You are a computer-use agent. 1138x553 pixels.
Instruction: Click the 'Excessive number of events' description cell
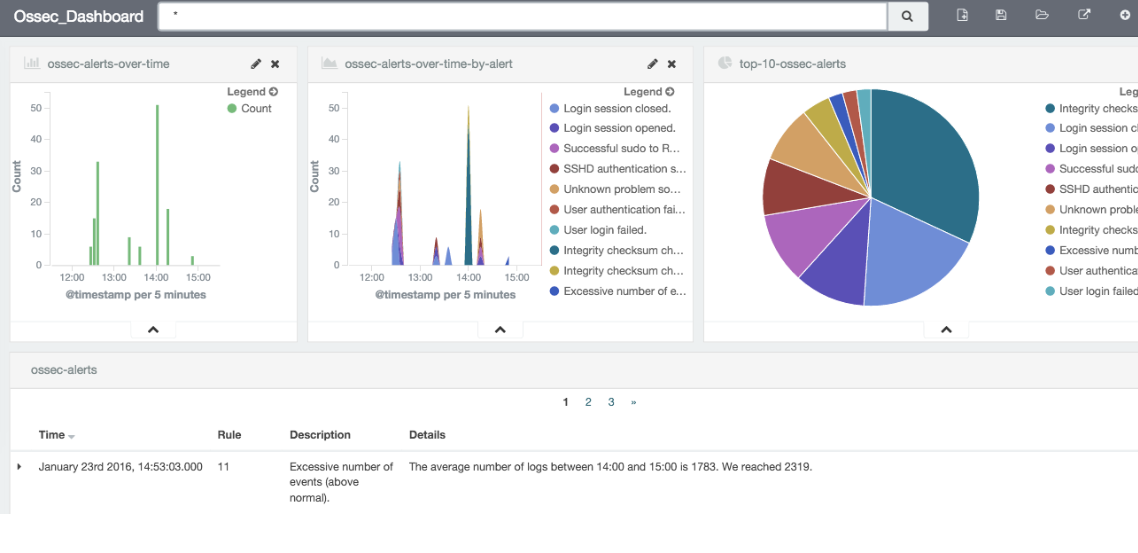[341, 483]
